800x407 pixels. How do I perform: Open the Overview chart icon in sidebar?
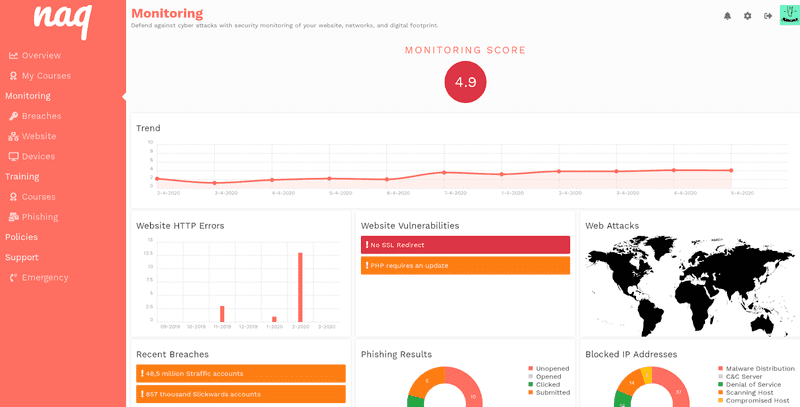click(x=13, y=55)
